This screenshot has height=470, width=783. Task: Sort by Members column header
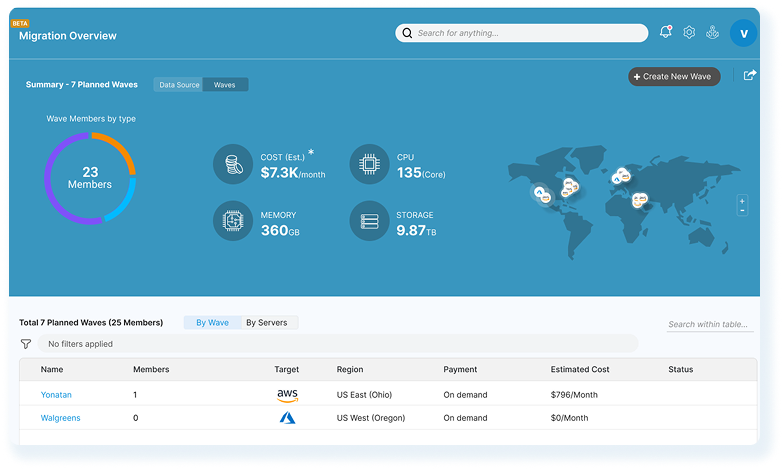pyautogui.click(x=151, y=370)
